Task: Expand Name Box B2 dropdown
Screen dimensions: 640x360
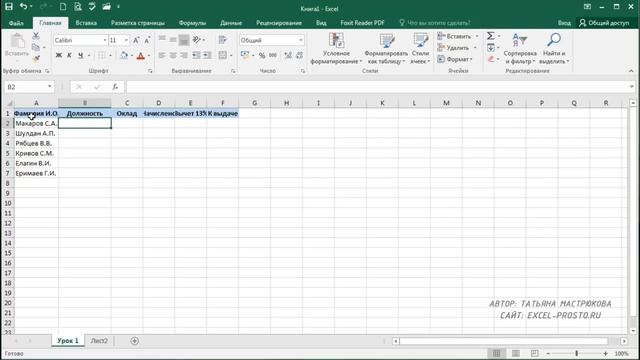Action: (49, 87)
